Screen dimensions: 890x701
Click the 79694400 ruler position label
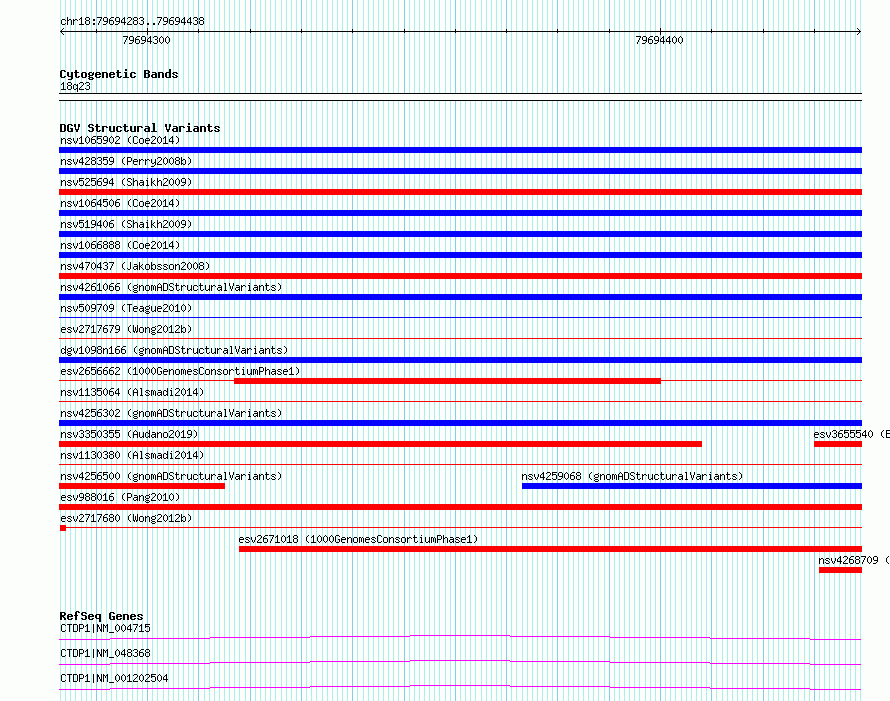pyautogui.click(x=660, y=40)
